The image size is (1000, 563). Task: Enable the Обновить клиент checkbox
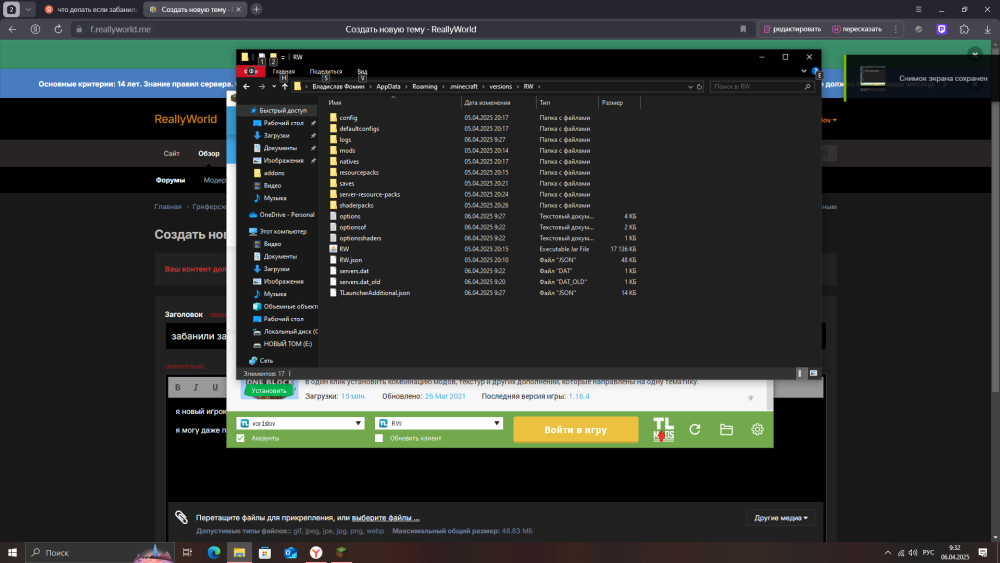379,438
